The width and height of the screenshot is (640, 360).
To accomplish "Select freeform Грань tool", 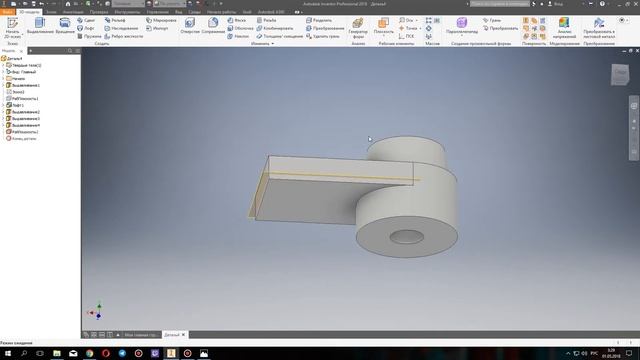I will point(491,20).
